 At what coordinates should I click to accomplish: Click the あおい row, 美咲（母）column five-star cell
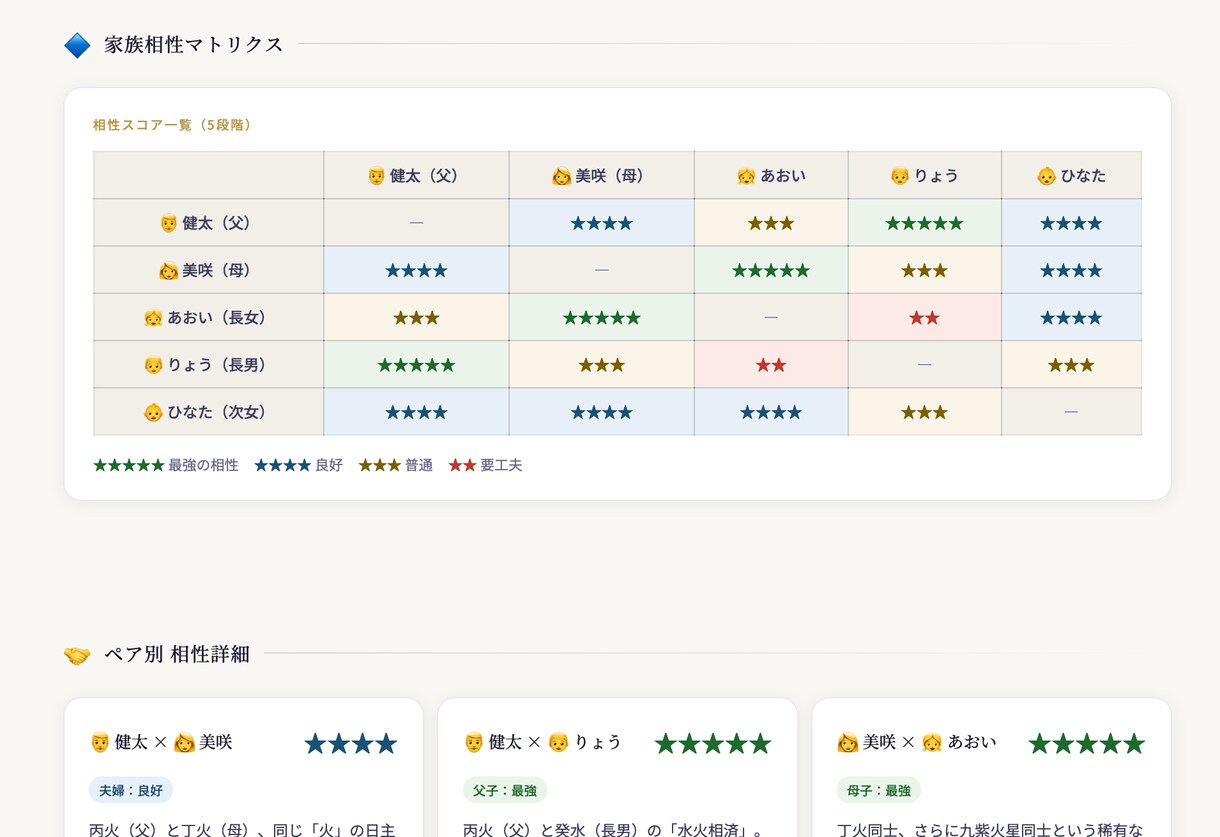(601, 318)
